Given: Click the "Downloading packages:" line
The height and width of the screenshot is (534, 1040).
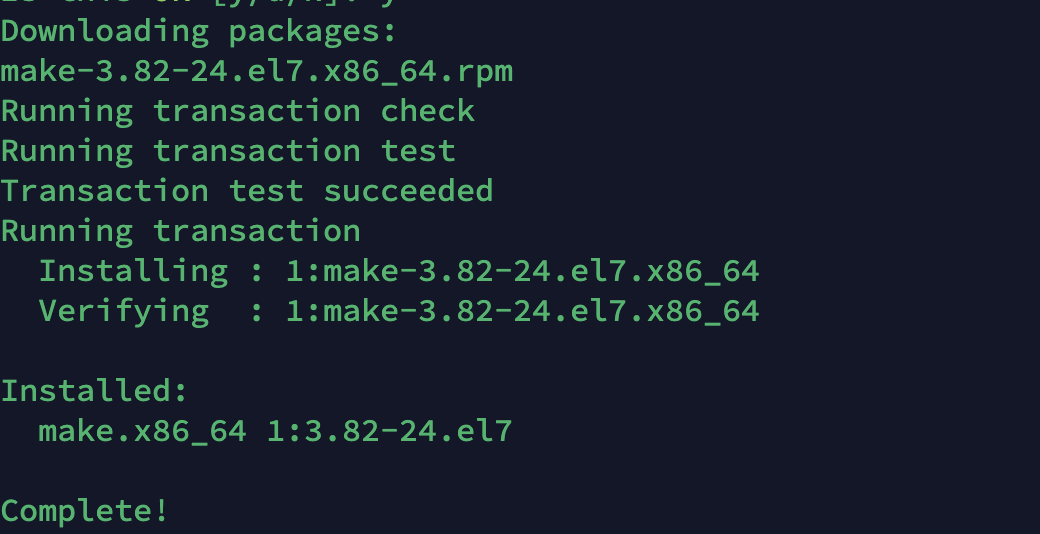Looking at the screenshot, I should pyautogui.click(x=198, y=31).
